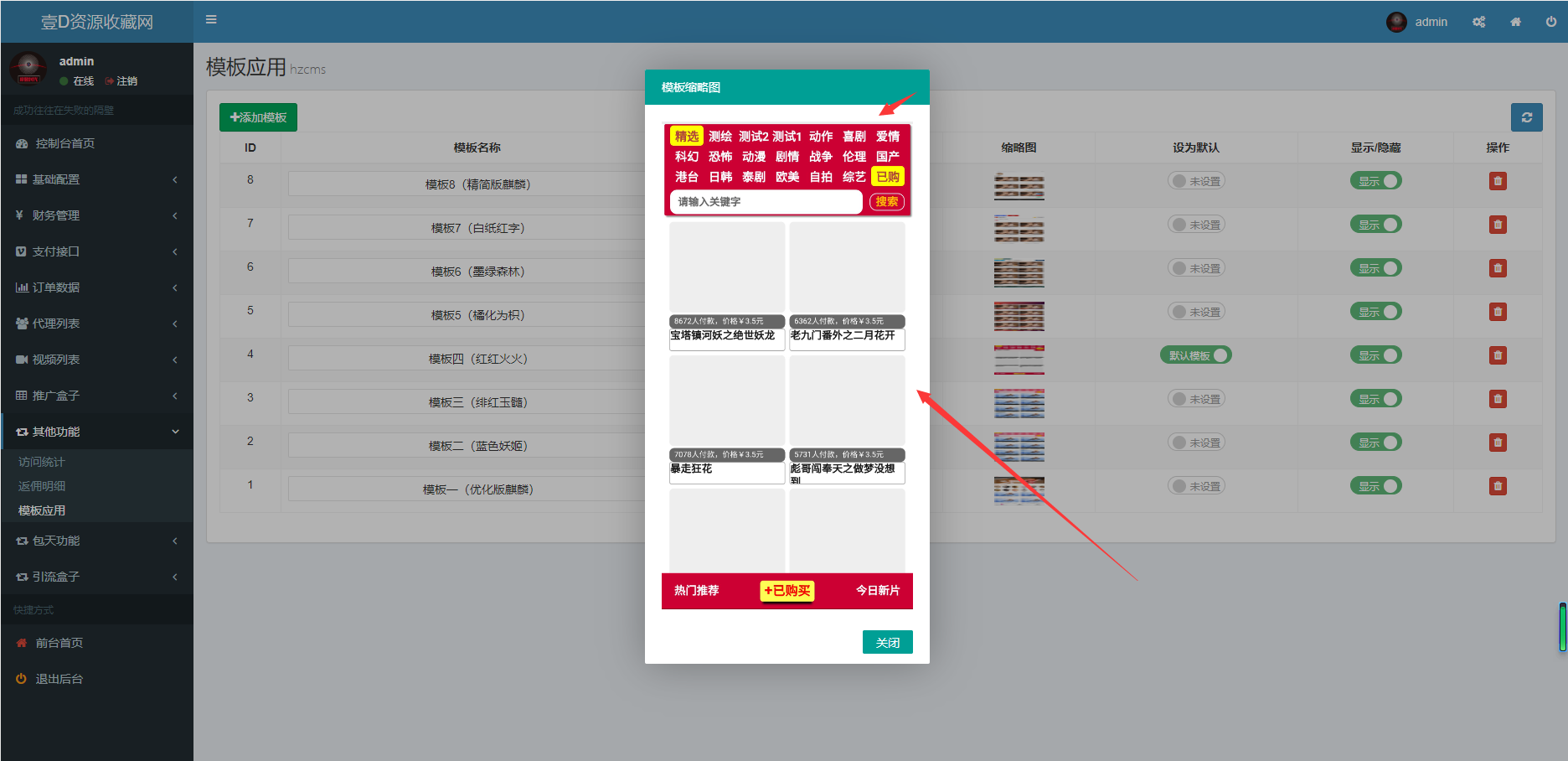Click the hamburger menu toggle icon

coord(211,20)
